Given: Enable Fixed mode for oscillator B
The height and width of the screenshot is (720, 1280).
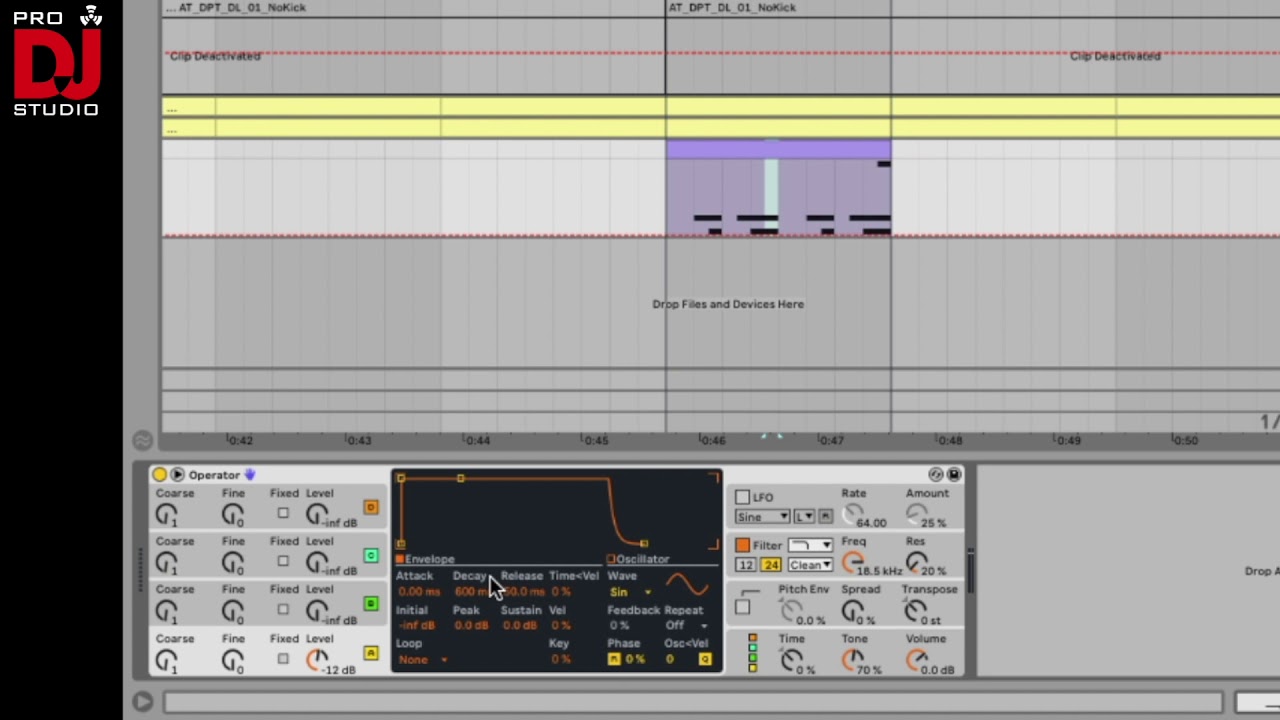Looking at the screenshot, I should point(283,609).
